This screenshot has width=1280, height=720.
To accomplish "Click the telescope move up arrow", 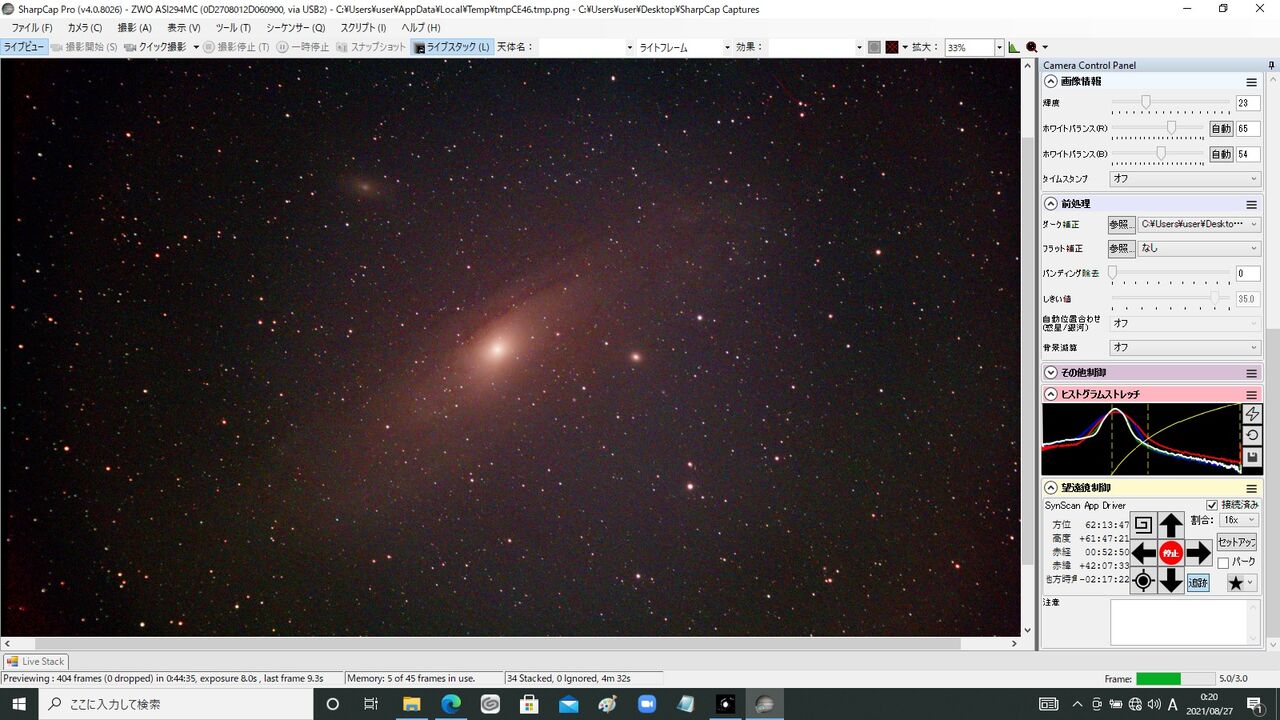I will (x=1171, y=524).
